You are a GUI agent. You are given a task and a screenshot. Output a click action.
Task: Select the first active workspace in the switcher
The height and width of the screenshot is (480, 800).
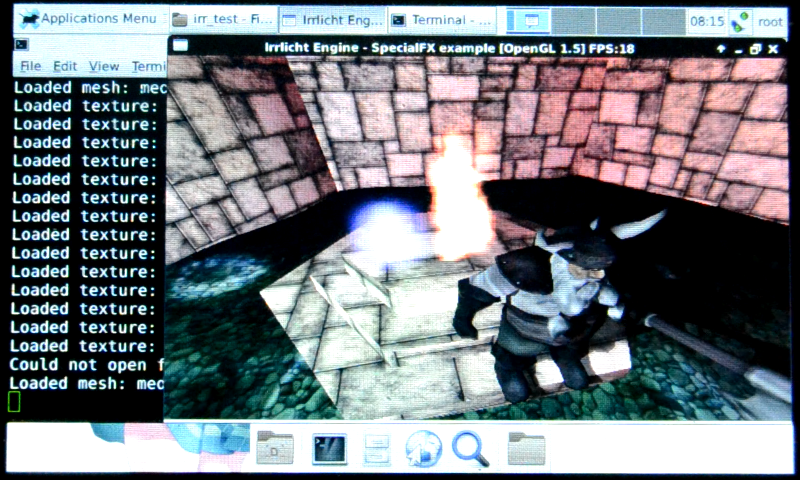coord(529,21)
